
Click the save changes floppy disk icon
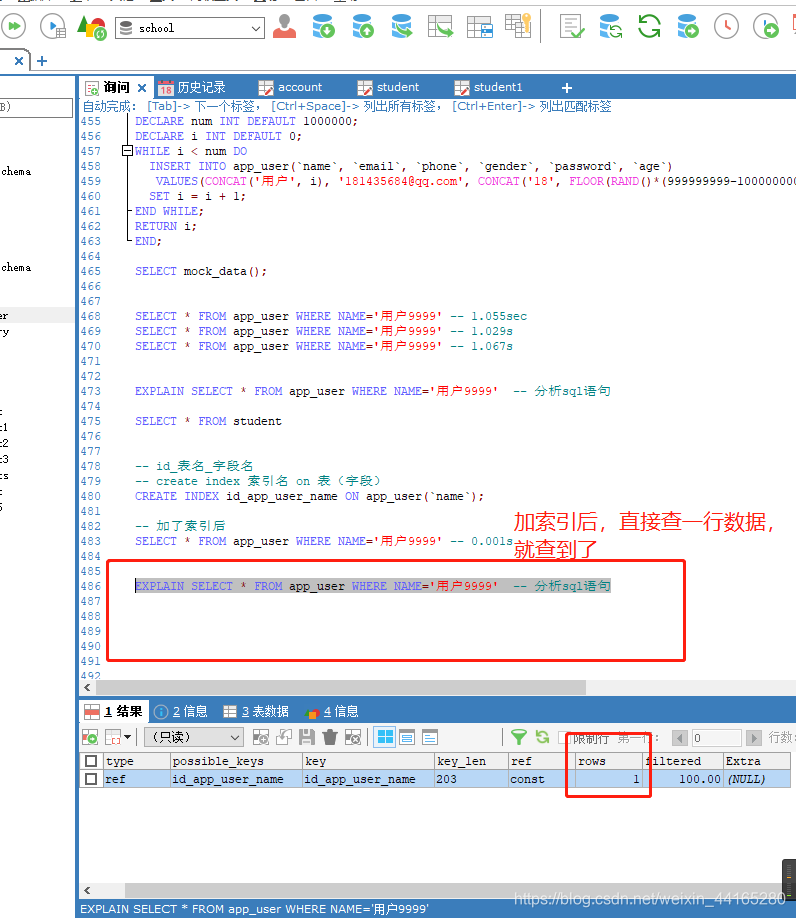click(307, 737)
